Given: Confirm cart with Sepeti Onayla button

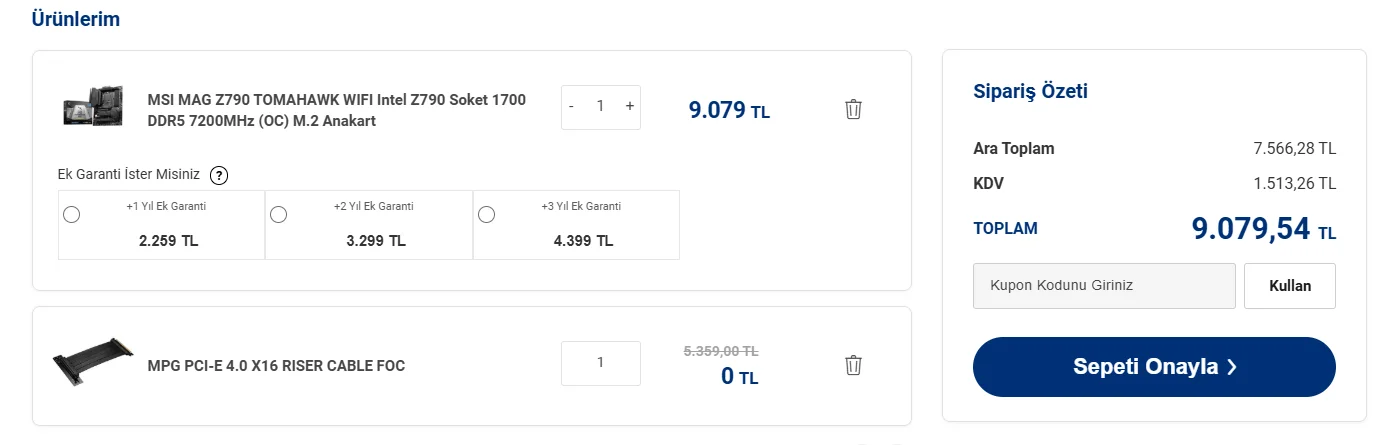Looking at the screenshot, I should coord(1154,367).
